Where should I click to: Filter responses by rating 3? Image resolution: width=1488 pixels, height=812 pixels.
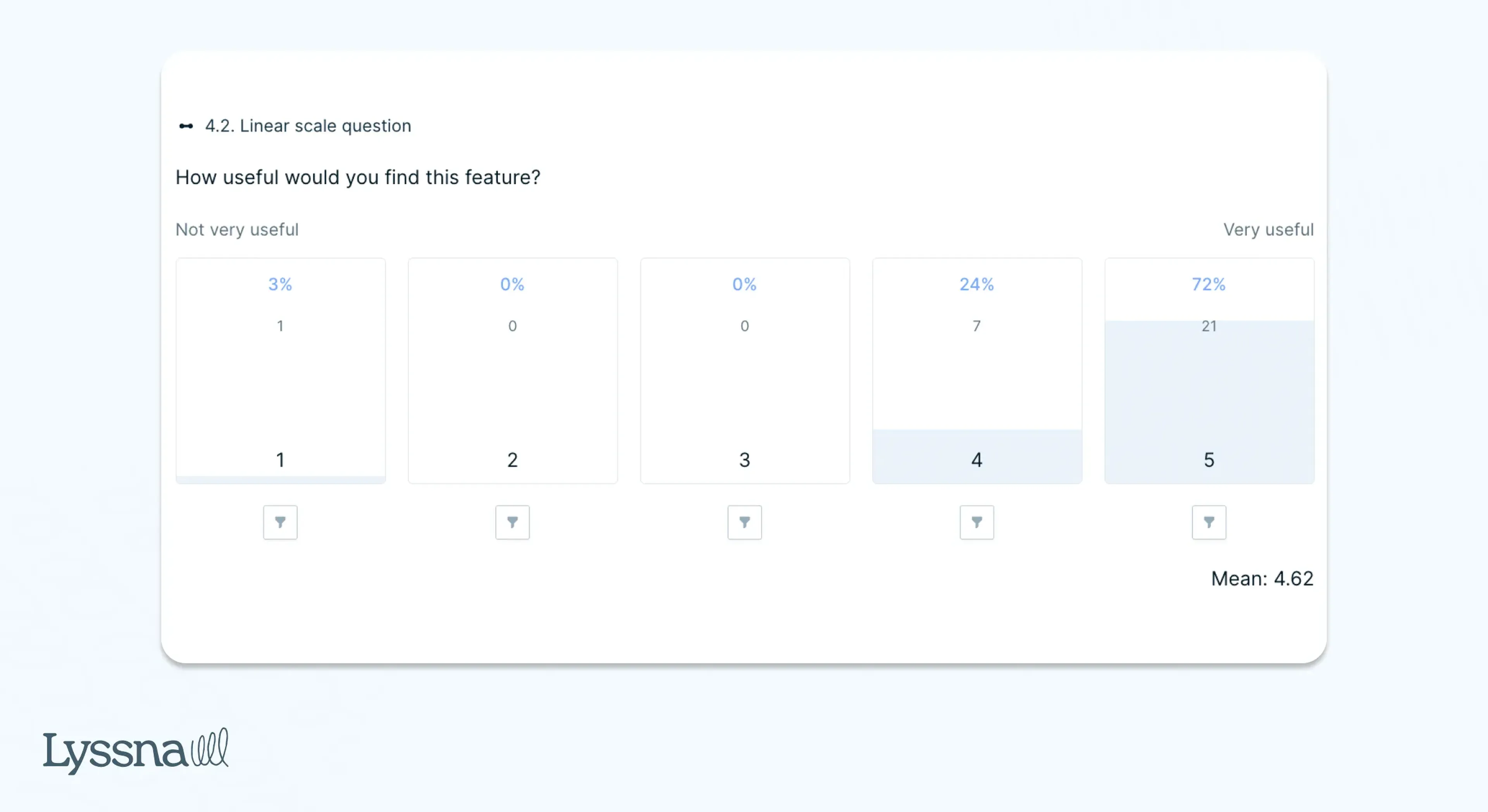[744, 522]
